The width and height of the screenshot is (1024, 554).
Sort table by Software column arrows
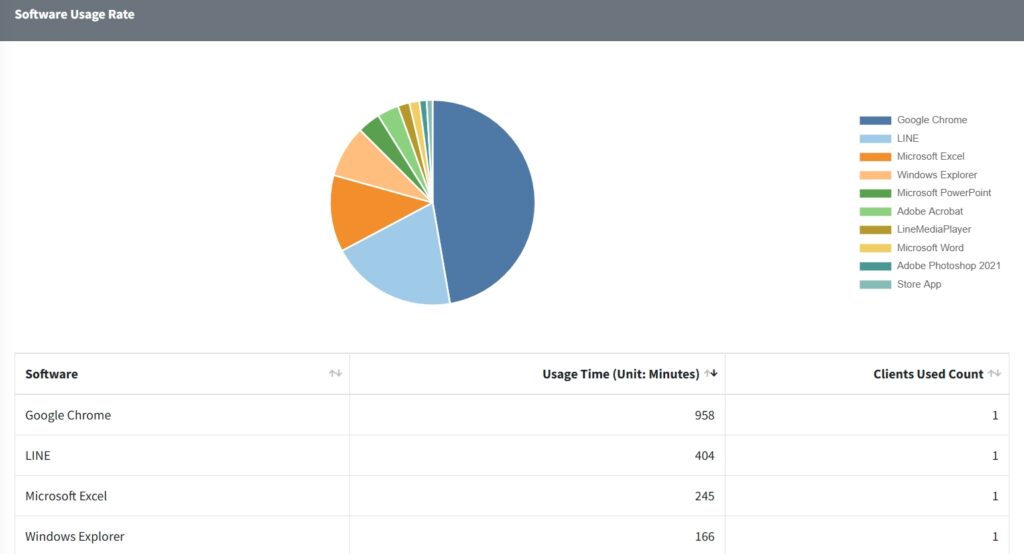(x=335, y=373)
